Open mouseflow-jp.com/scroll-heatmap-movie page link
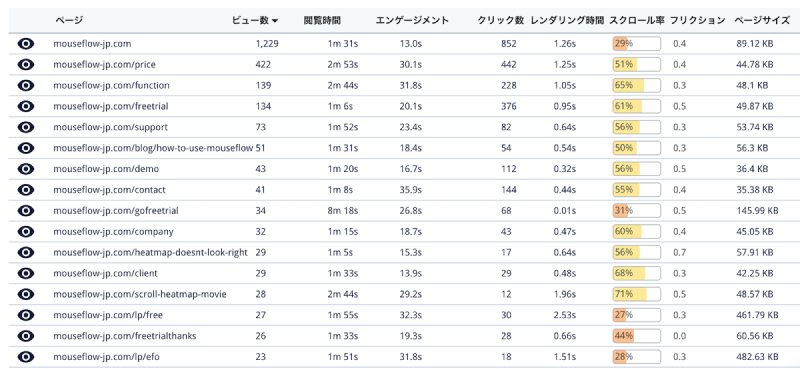Viewport: 800px width, 369px height. (x=140, y=294)
